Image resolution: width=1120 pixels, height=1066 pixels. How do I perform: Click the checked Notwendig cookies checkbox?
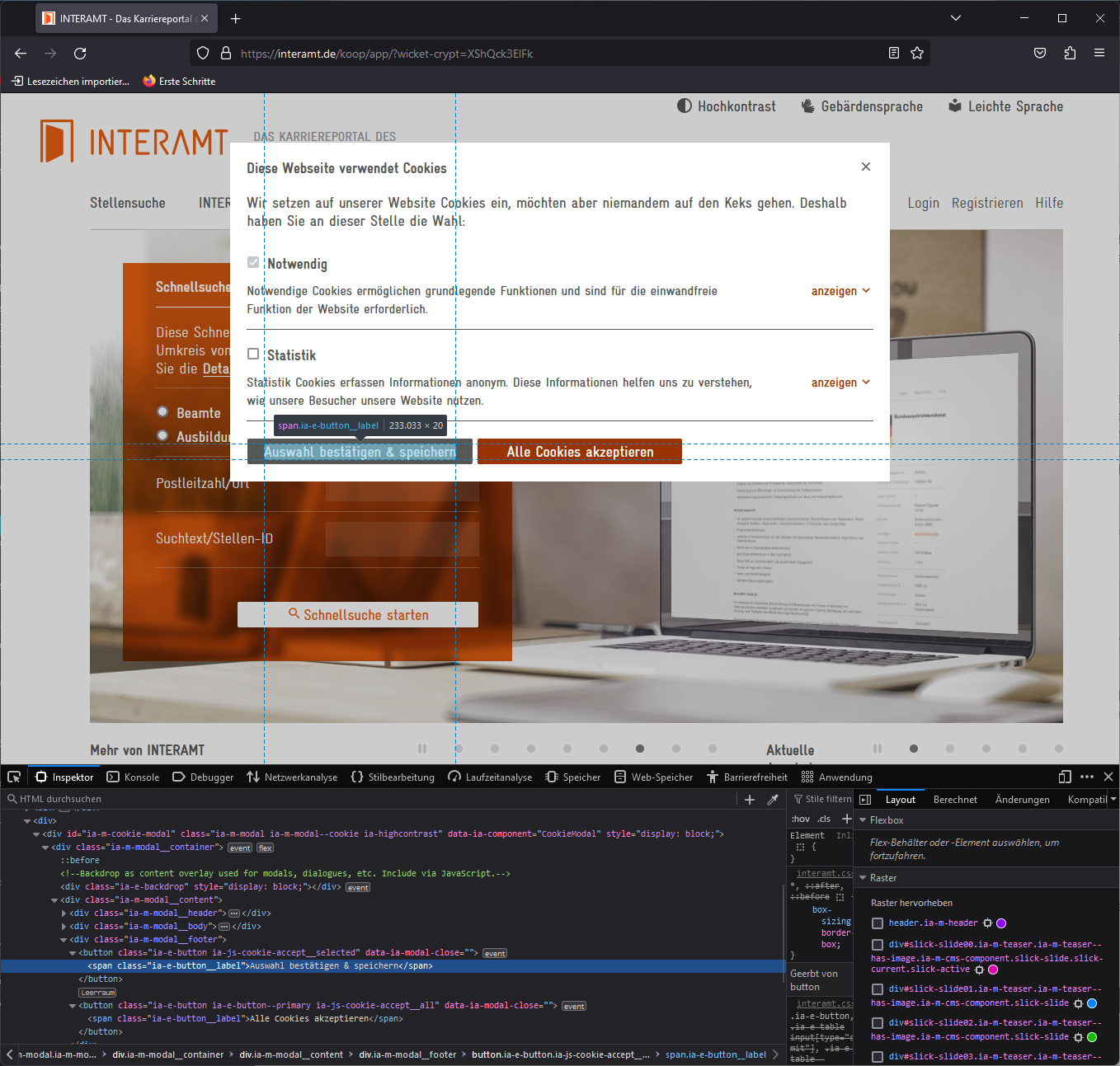(x=253, y=262)
